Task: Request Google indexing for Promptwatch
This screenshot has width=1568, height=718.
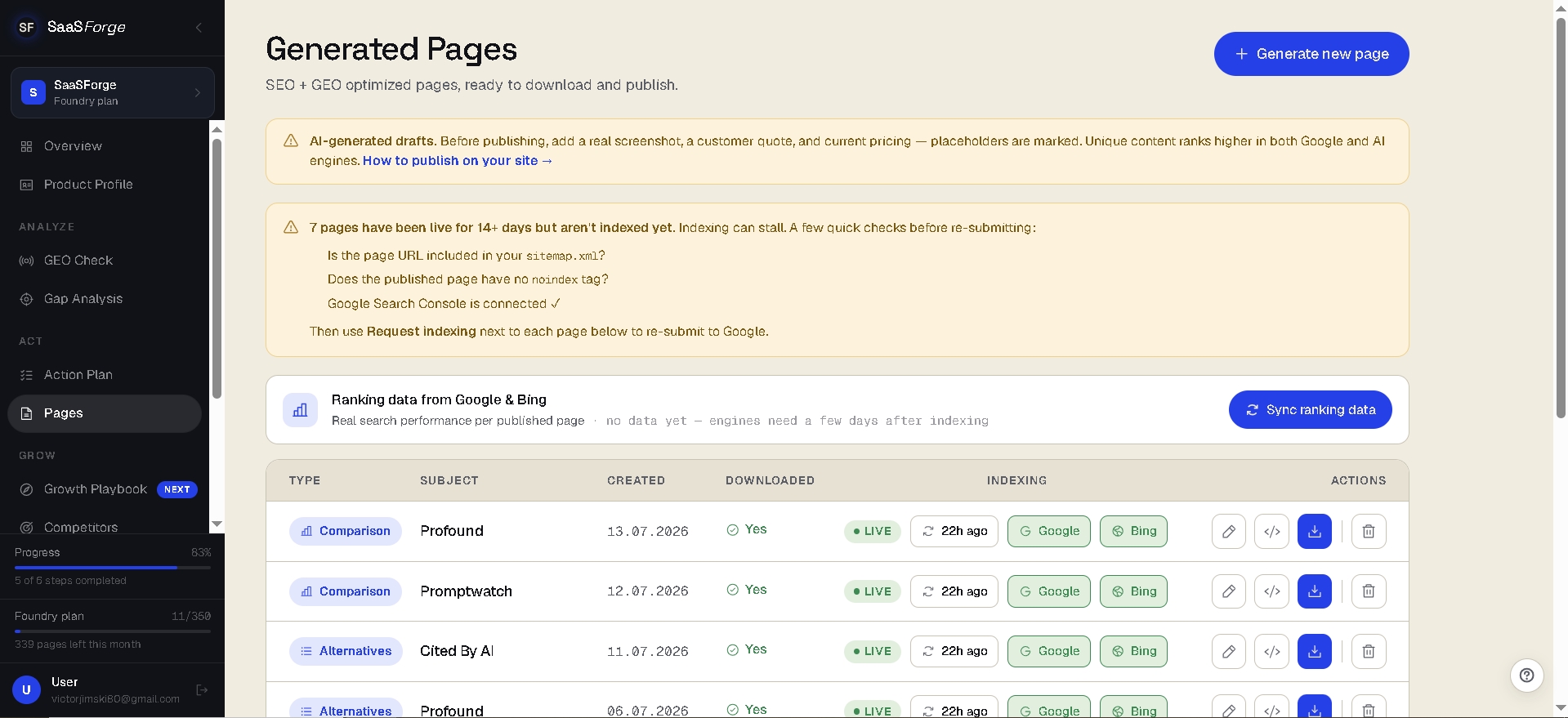Action: [1049, 591]
